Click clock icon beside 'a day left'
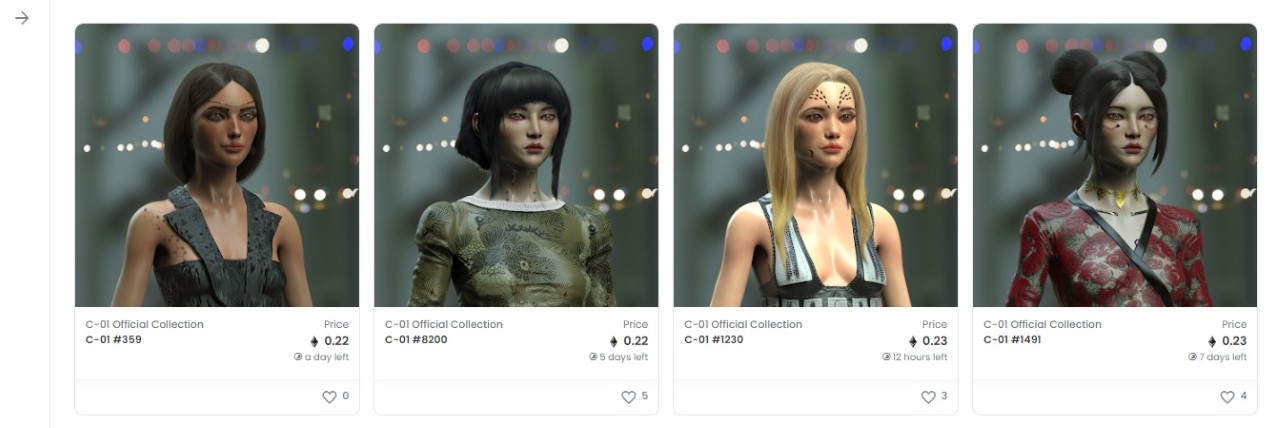Screen dimensions: 1280x428 [298, 357]
